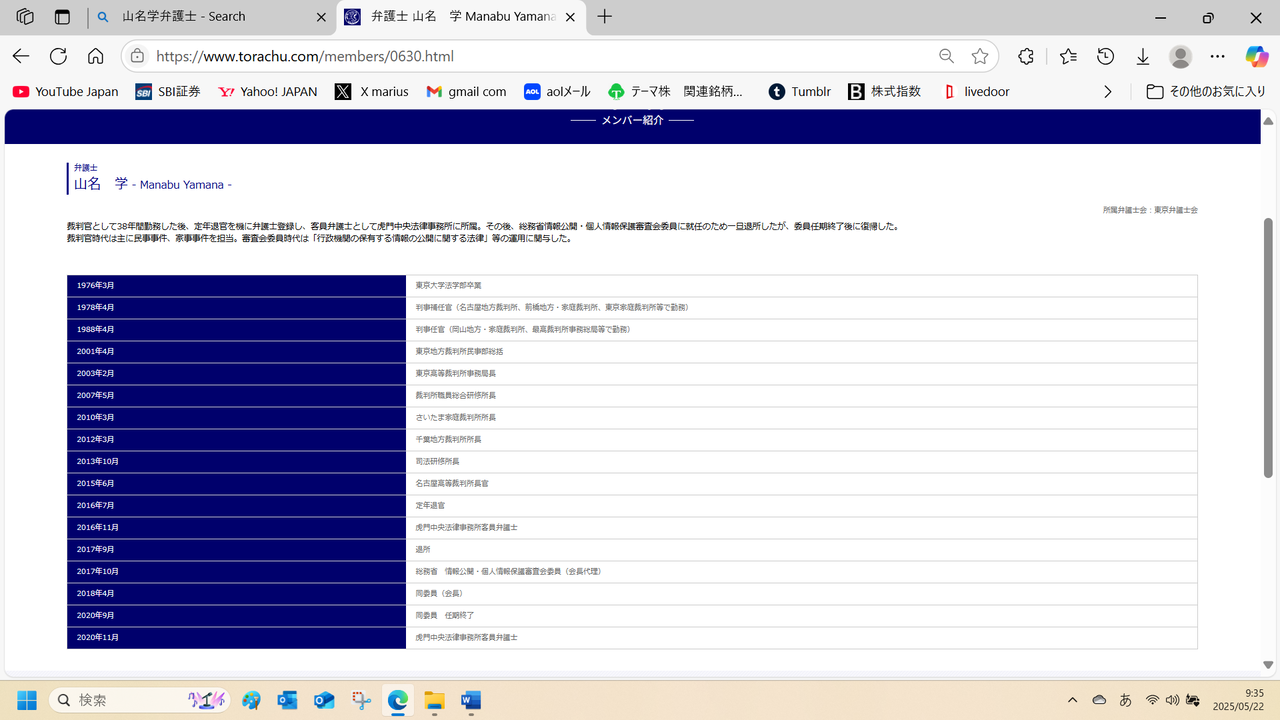Open the browser home page
Screen dimensions: 1280x720
[95, 56]
